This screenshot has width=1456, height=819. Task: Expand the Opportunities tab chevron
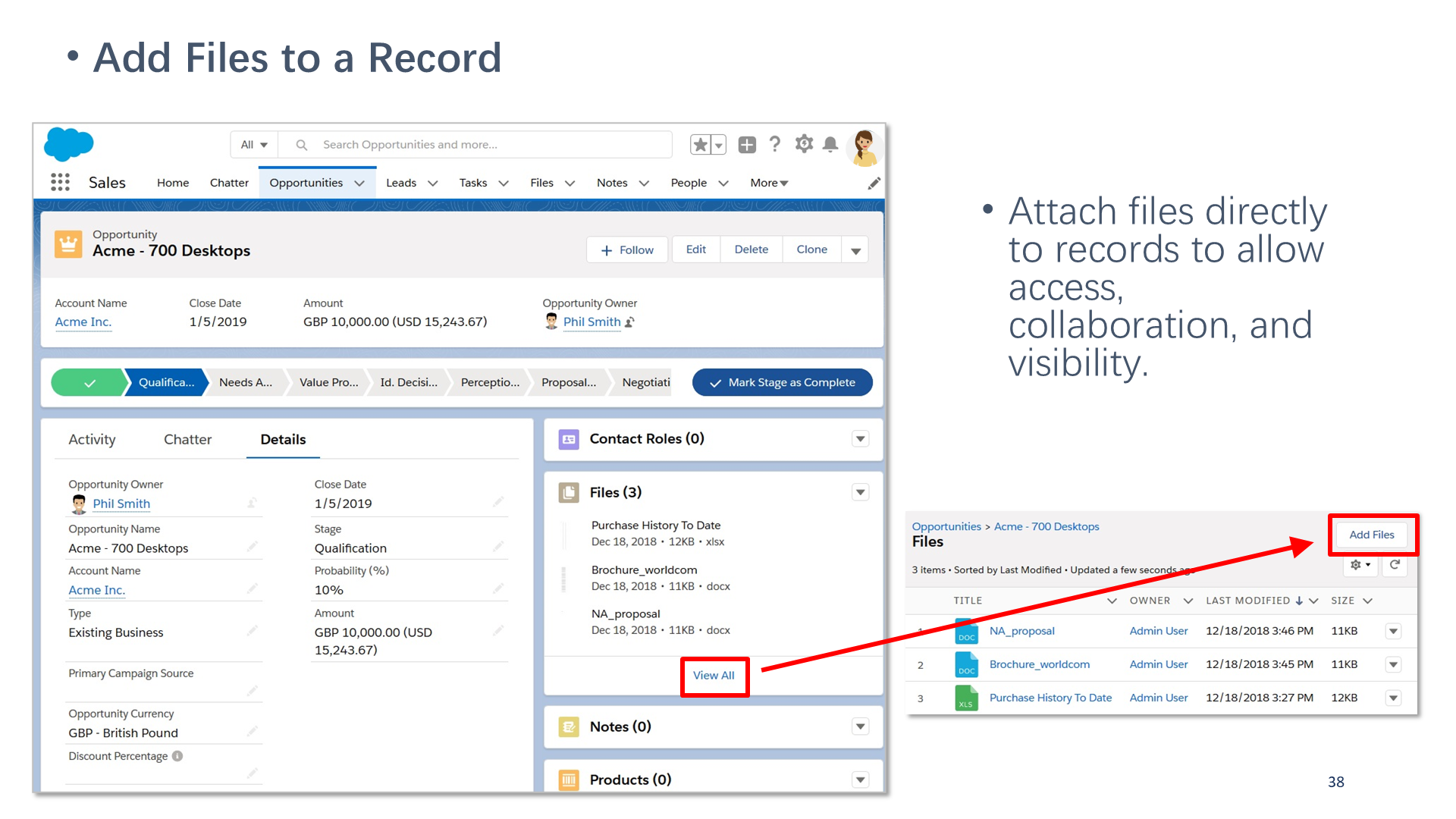pos(359,183)
